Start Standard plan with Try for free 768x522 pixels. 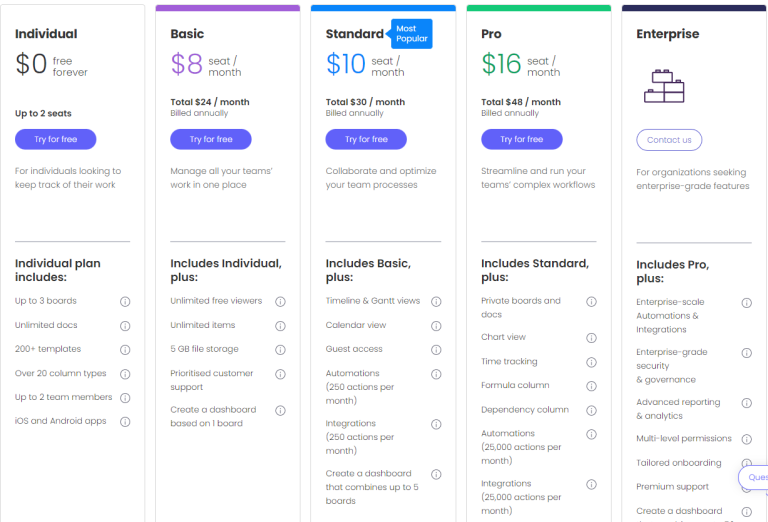[366, 140]
